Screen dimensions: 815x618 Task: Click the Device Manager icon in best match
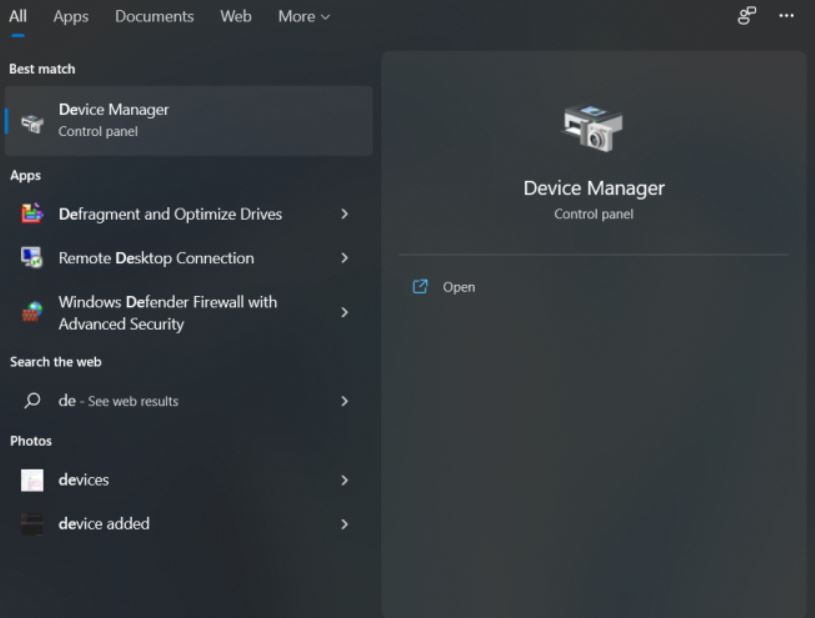(32, 122)
